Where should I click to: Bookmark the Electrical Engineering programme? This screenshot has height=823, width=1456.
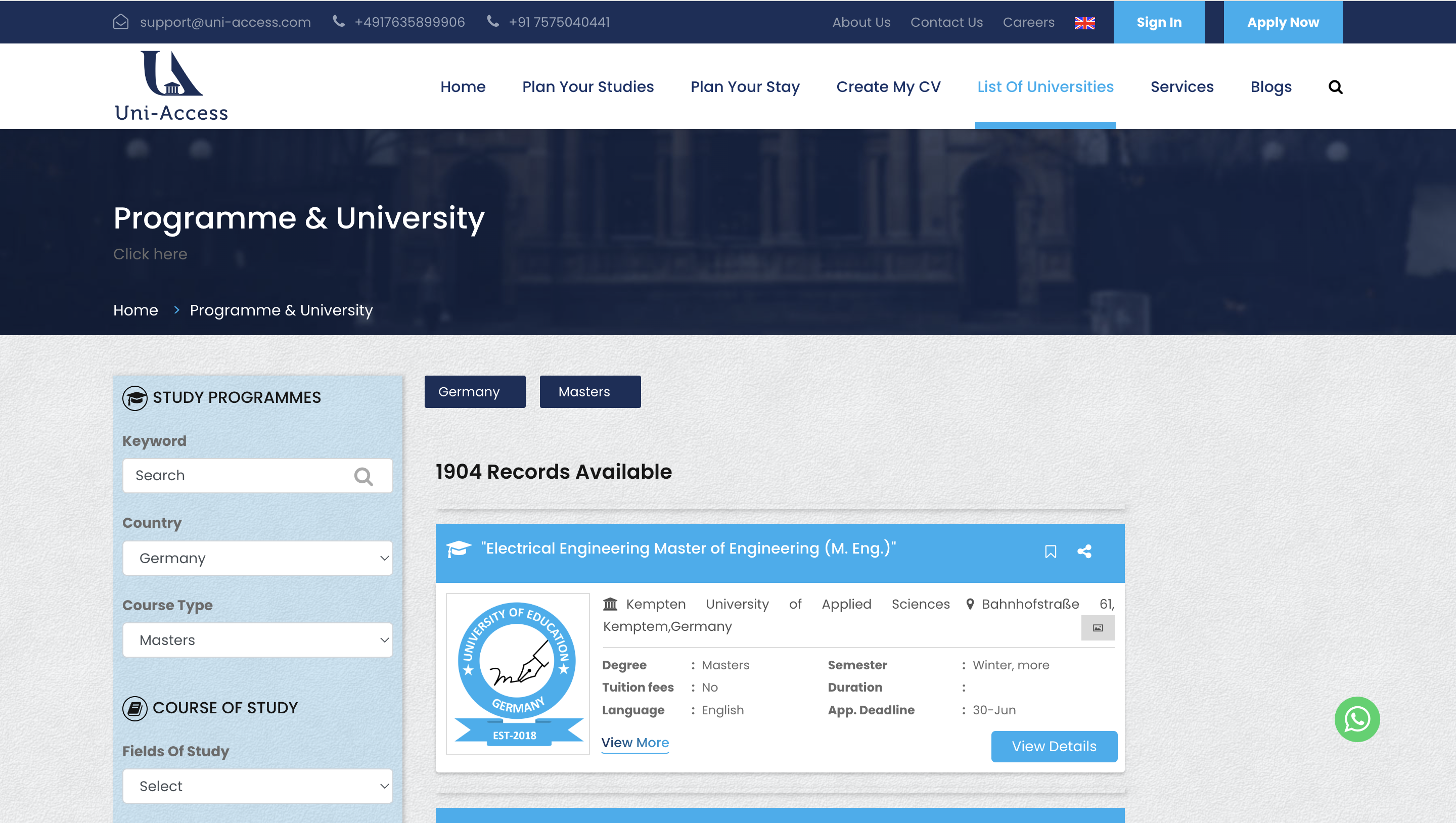click(1050, 551)
